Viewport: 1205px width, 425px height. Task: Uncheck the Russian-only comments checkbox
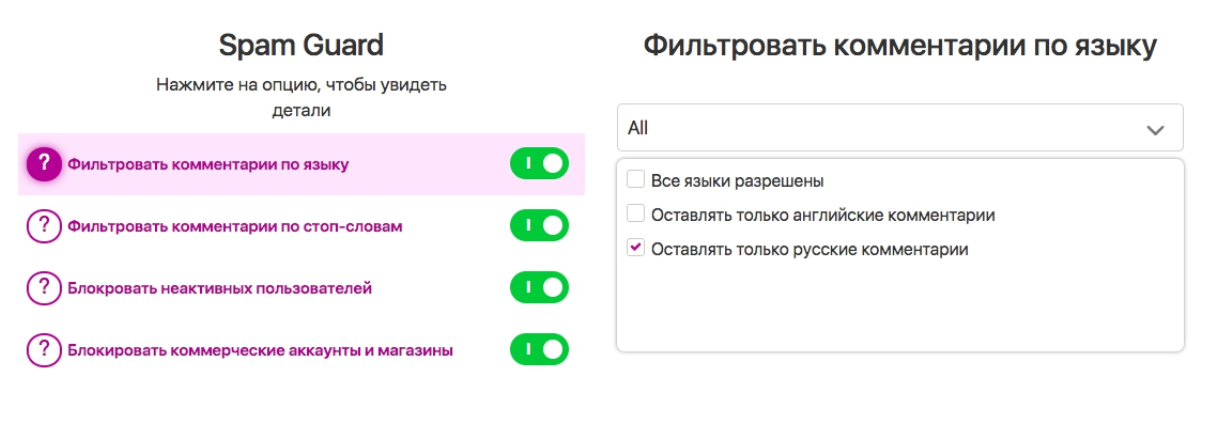635,248
